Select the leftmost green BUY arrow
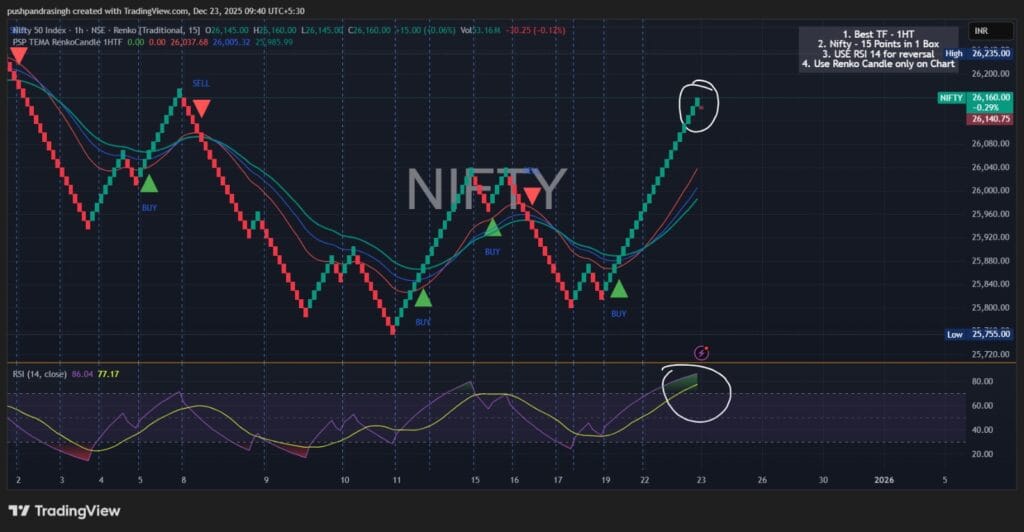 pos(149,182)
